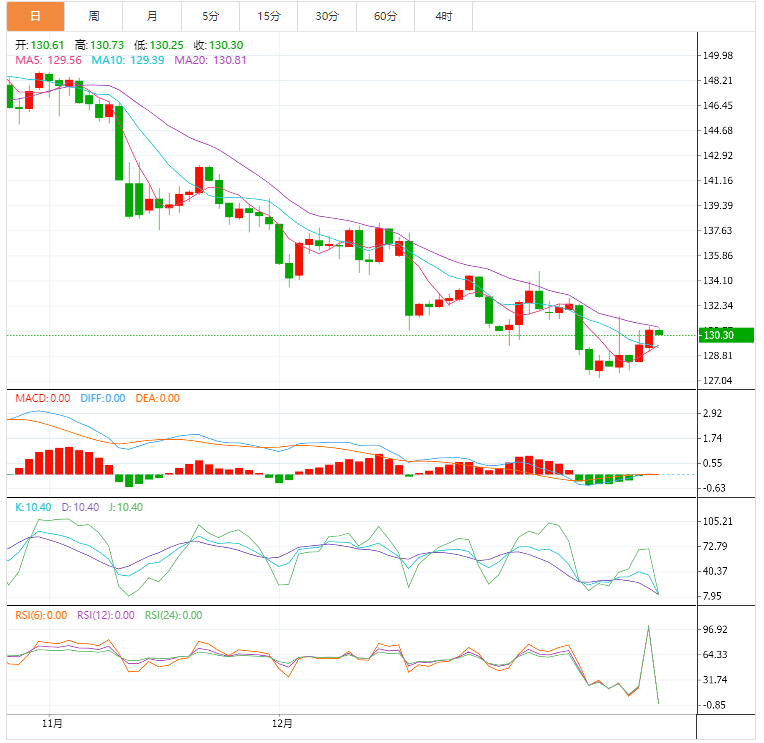
Task: Click the 11月 date marker on time axis
Action: click(52, 724)
